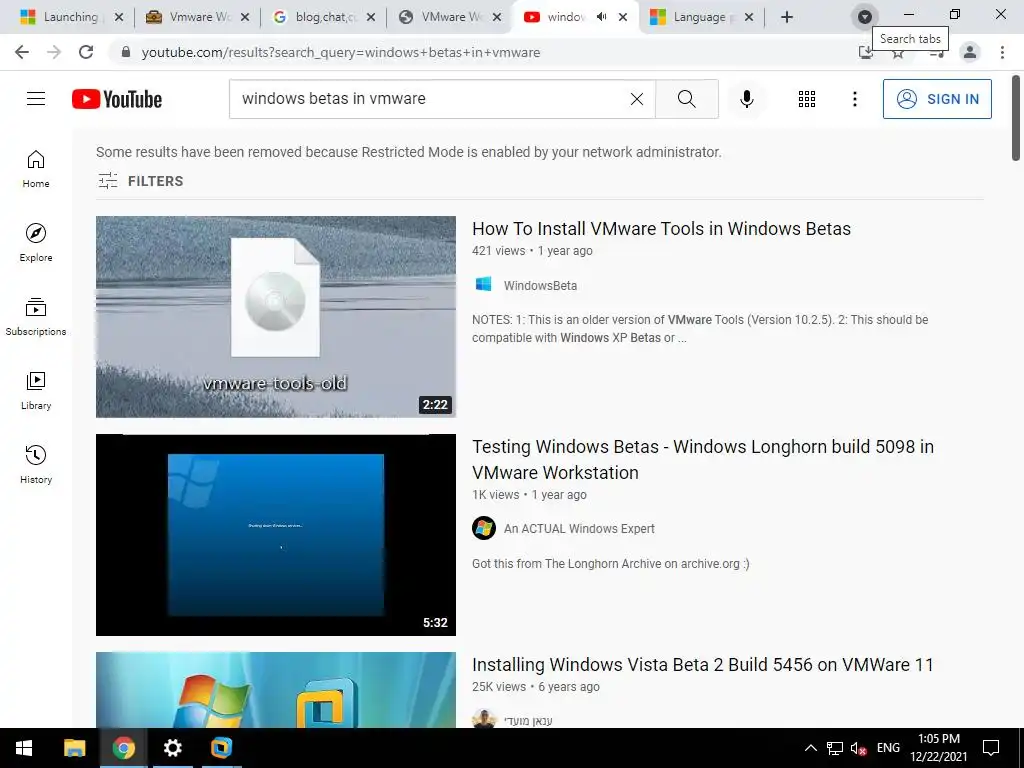
Task: Open the Windows Start menu
Action: click(x=24, y=748)
